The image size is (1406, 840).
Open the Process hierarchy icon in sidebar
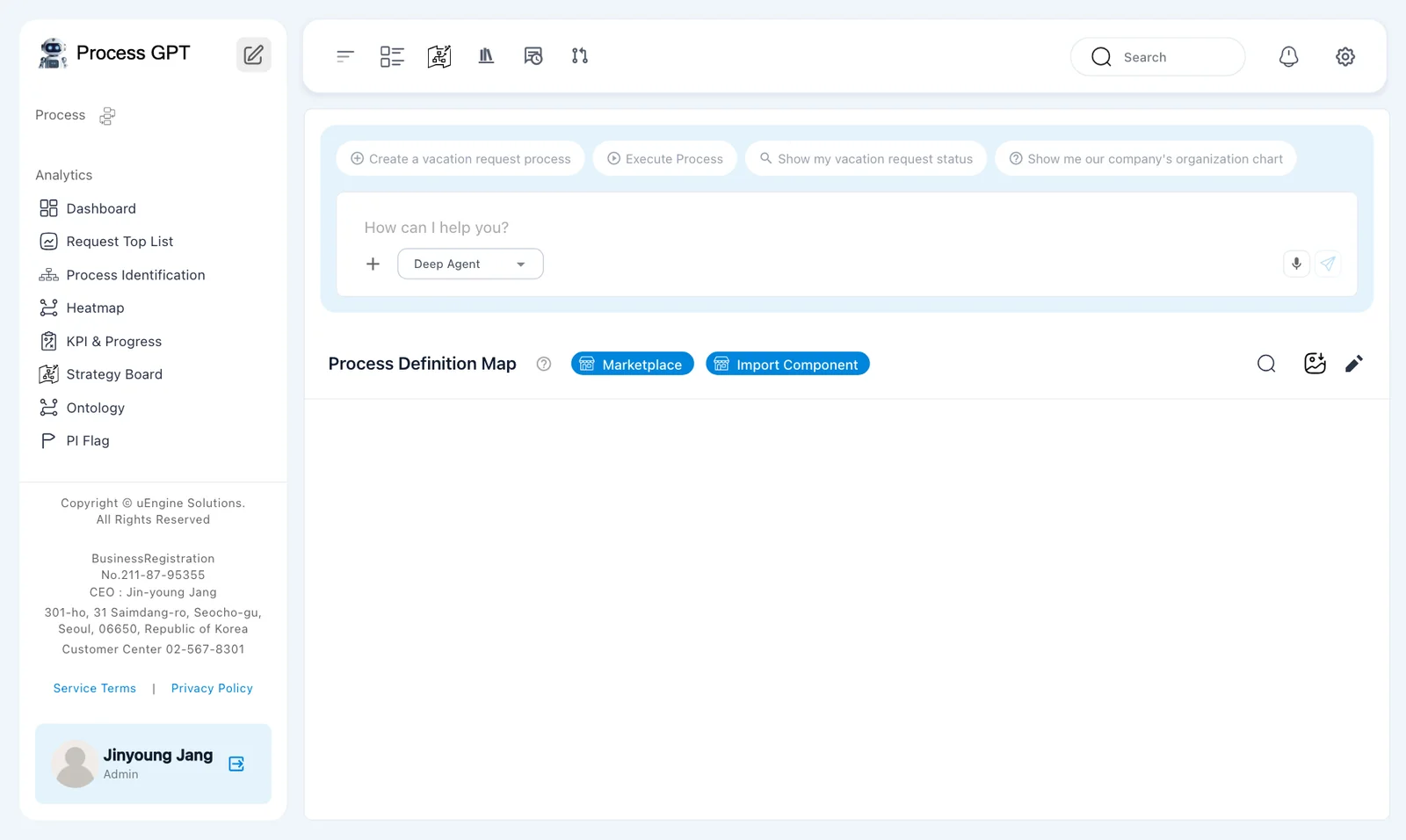click(x=107, y=116)
